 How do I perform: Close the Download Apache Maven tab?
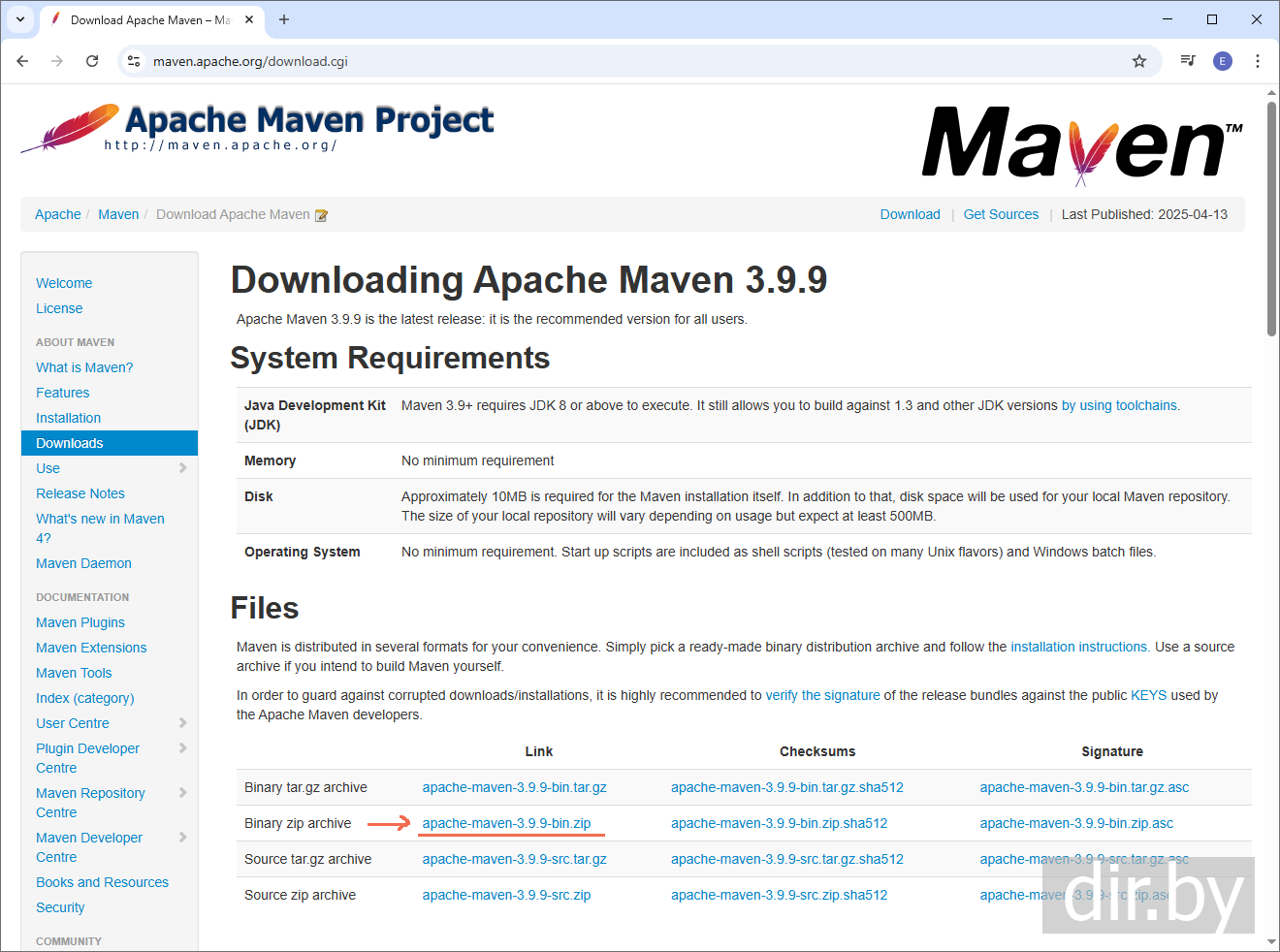tap(249, 19)
